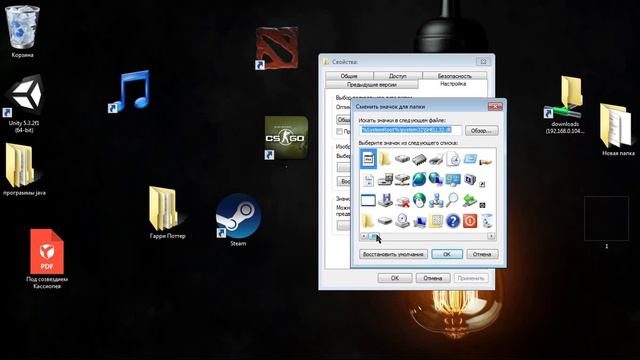Viewport: 640px width, 360px height.
Task: Click the icon file path input field
Action: (410, 130)
